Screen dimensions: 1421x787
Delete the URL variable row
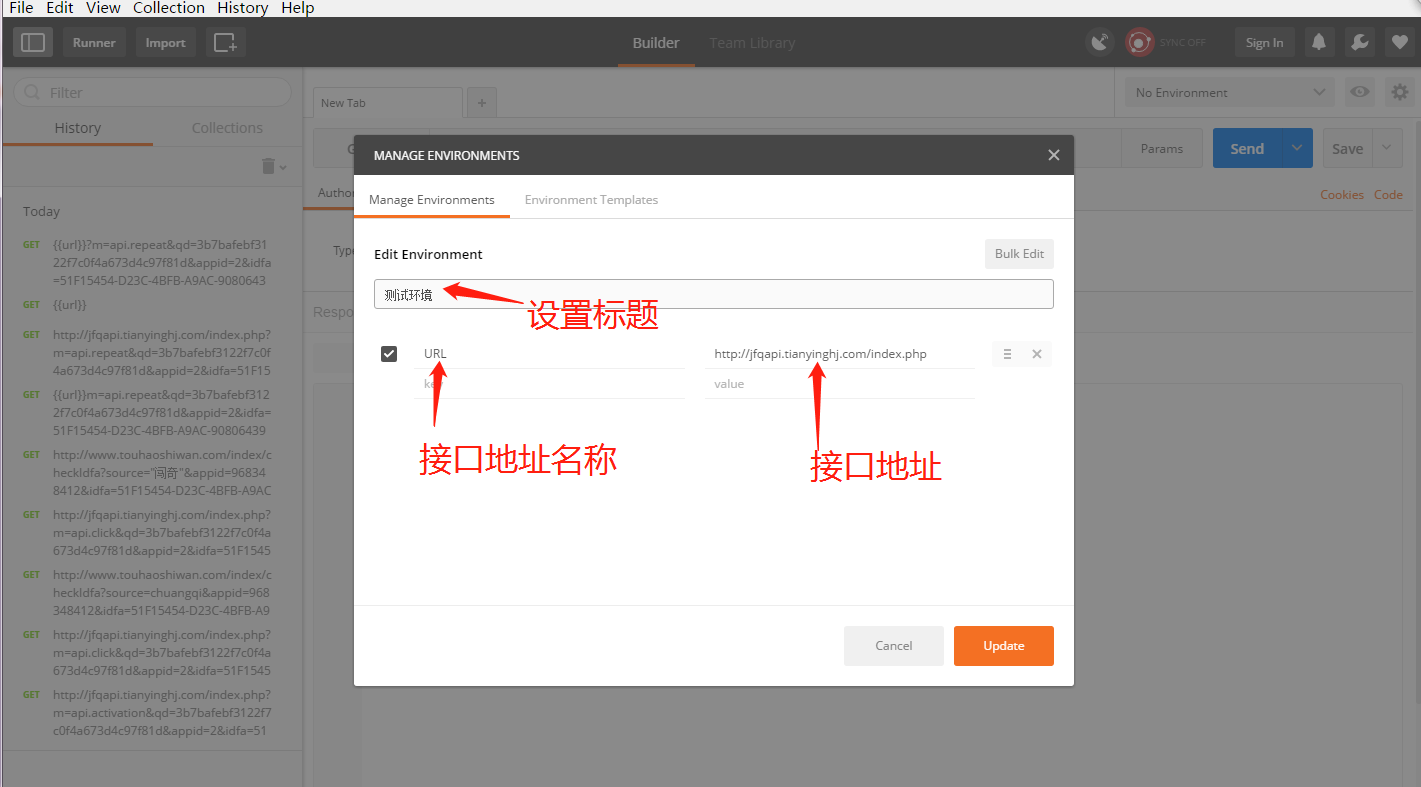click(1037, 354)
